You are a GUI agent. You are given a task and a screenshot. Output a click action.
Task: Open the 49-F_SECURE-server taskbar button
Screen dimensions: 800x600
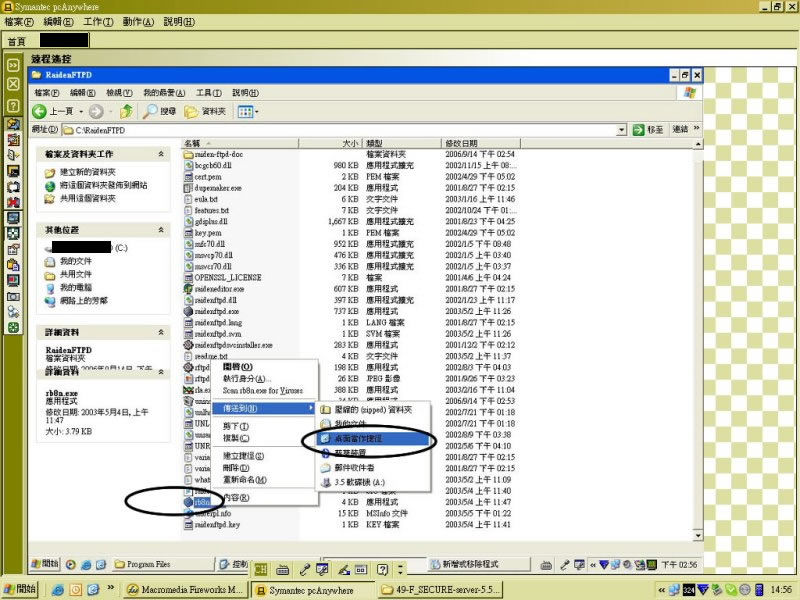pos(440,590)
